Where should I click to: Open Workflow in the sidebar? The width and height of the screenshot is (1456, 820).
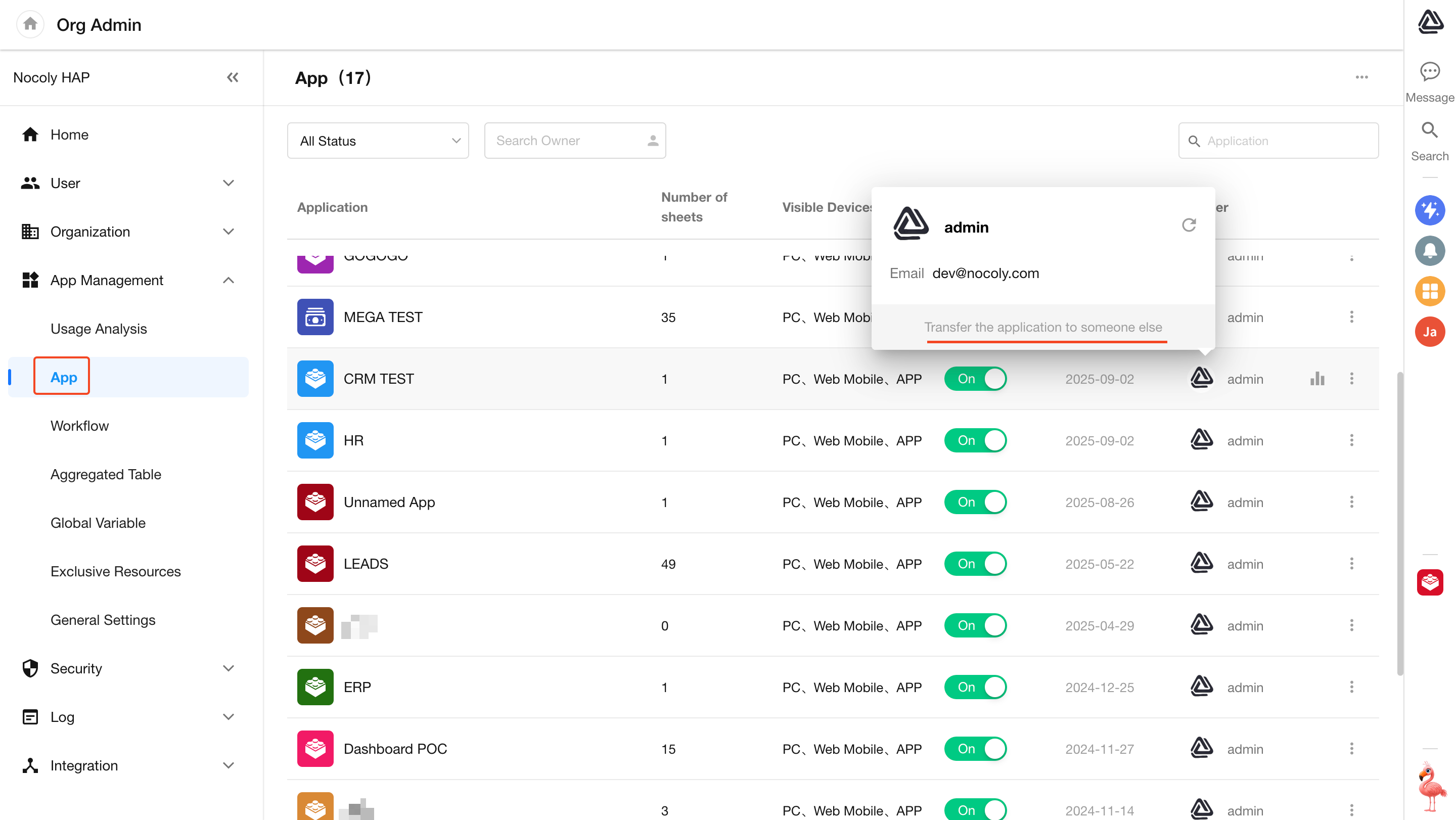coord(79,426)
